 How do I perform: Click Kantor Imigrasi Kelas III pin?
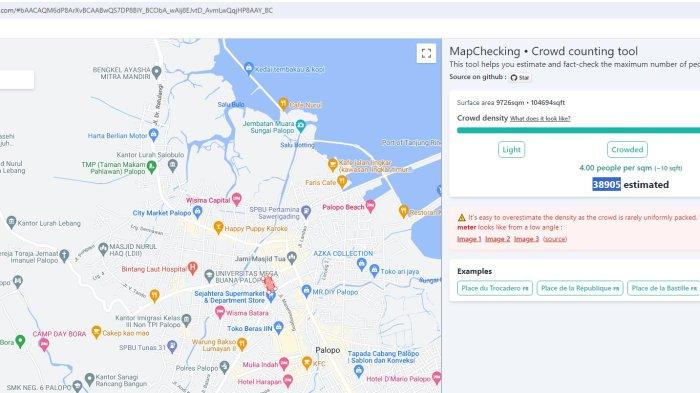pyautogui.click(x=187, y=320)
